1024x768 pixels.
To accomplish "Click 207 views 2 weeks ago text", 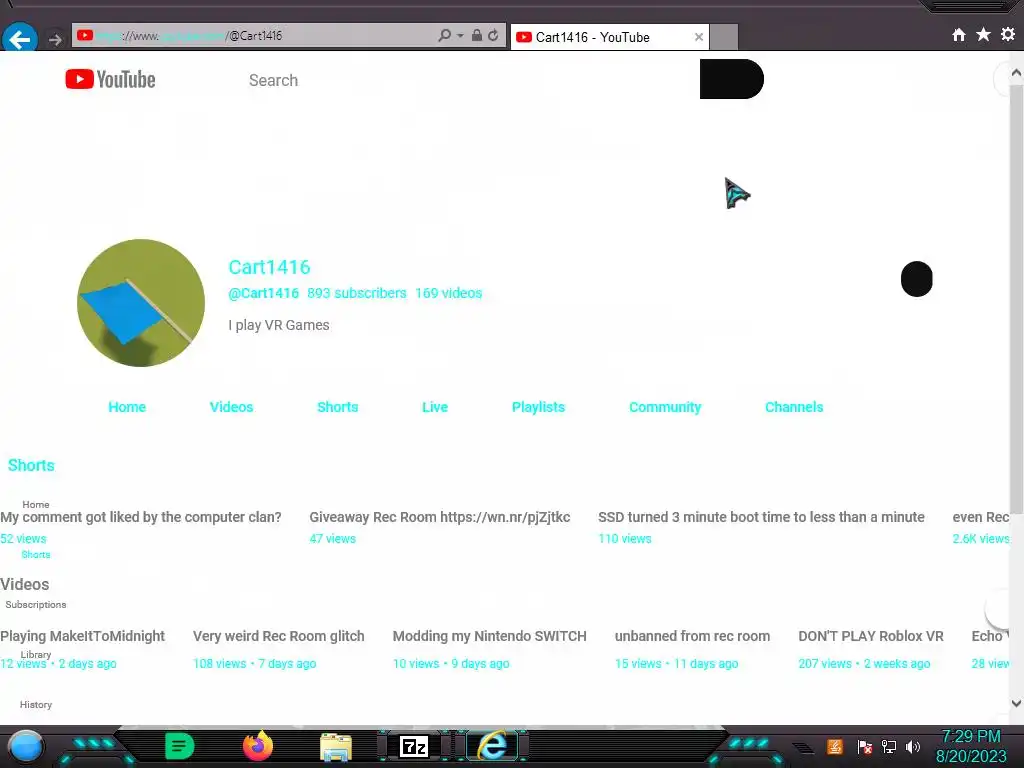I will click(x=865, y=664).
